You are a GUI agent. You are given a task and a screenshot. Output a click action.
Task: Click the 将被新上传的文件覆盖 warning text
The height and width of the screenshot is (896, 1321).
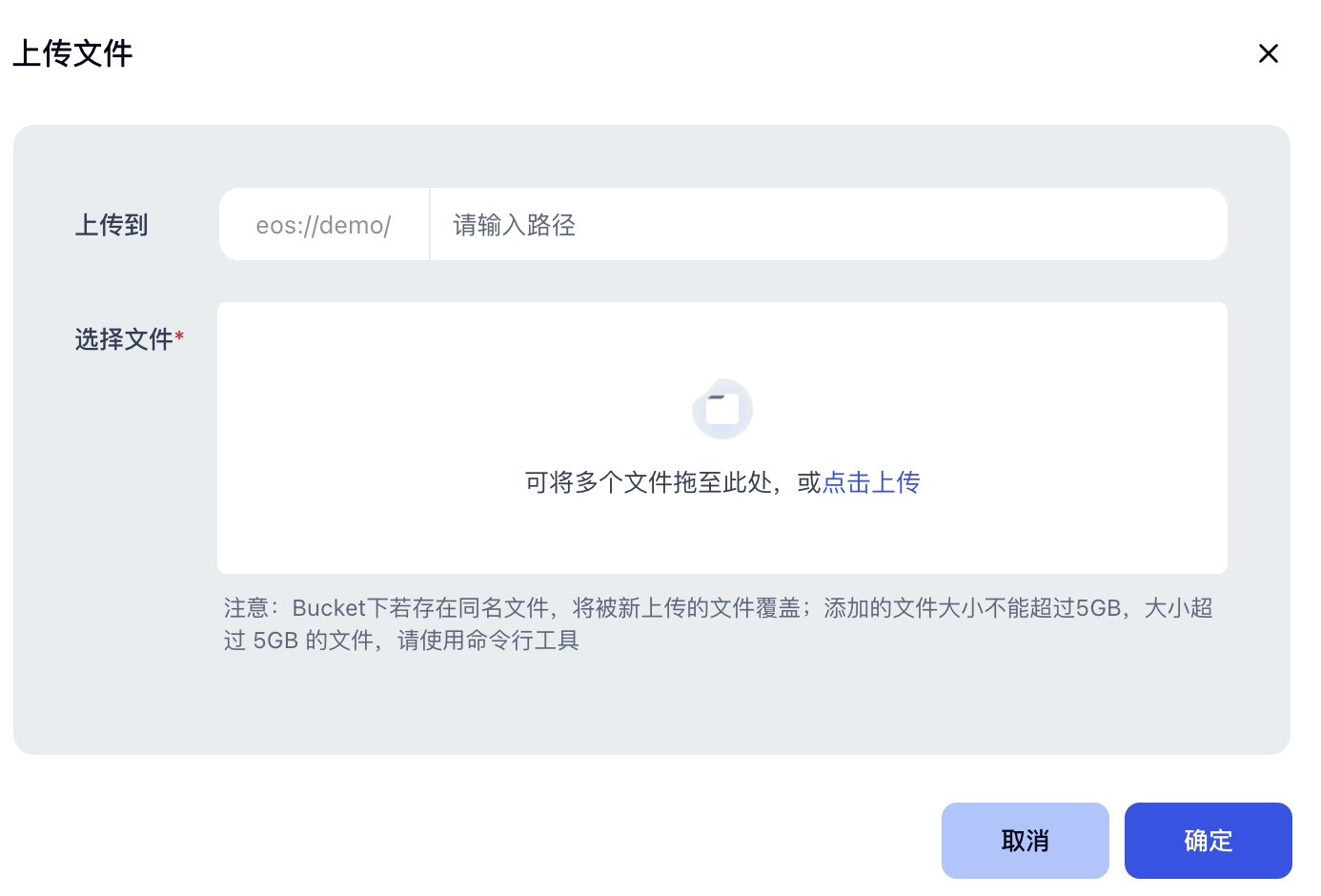point(686,608)
